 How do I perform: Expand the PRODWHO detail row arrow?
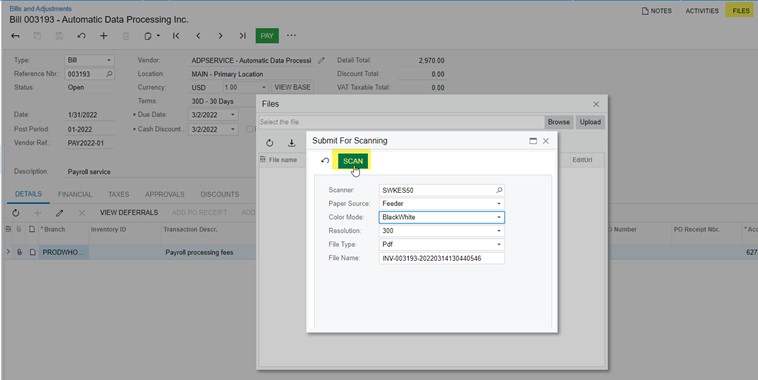coord(8,252)
